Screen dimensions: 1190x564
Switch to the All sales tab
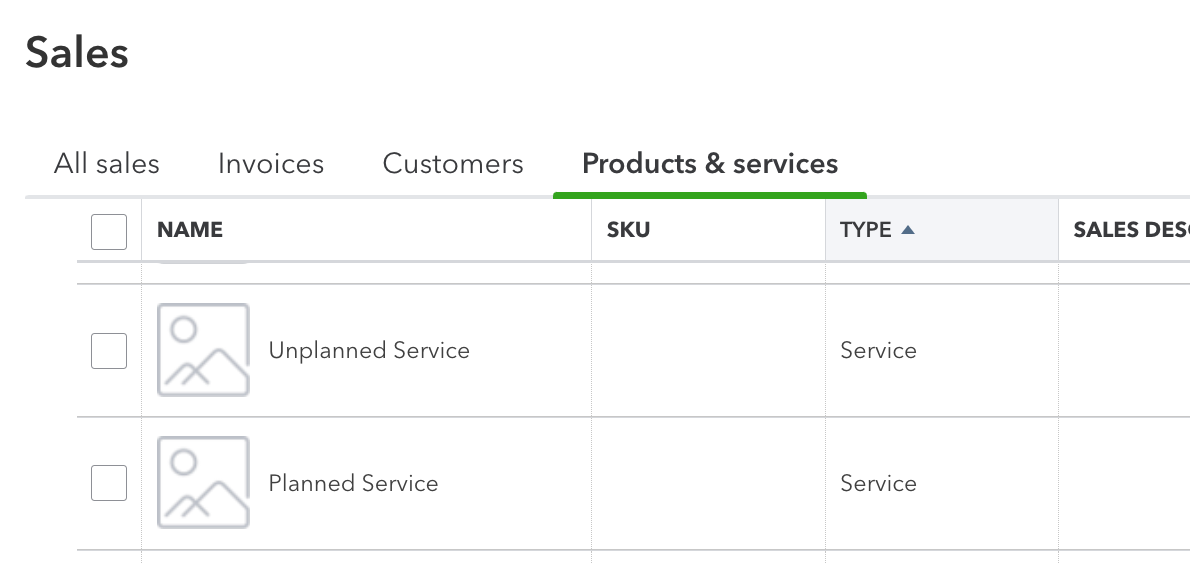click(106, 164)
